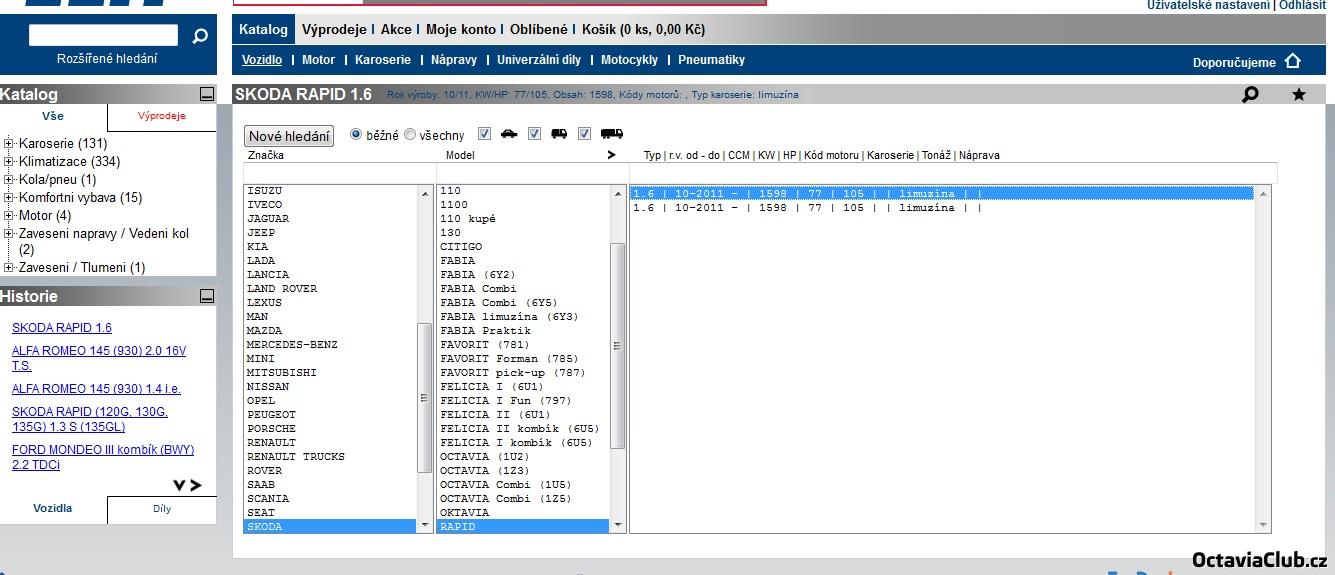Screen dimensions: 1335x575
Task: Minimize the Historie panel
Action: tap(207, 296)
